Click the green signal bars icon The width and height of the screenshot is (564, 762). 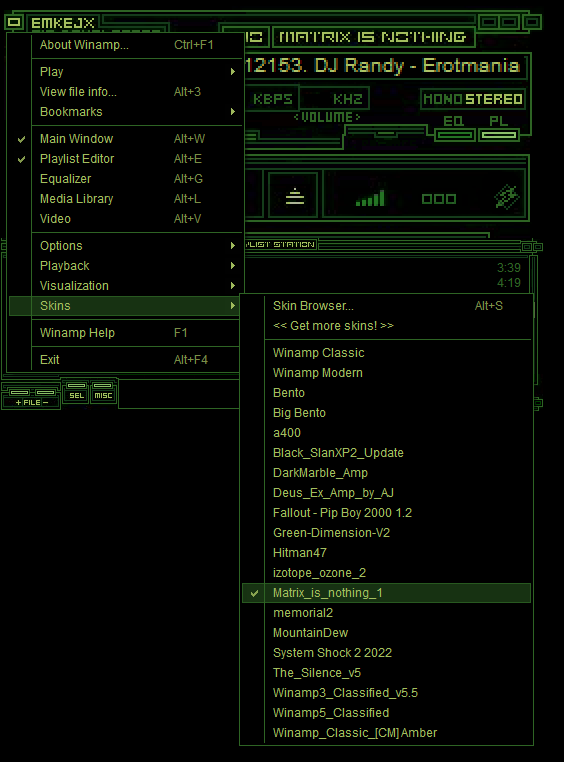click(x=370, y=198)
